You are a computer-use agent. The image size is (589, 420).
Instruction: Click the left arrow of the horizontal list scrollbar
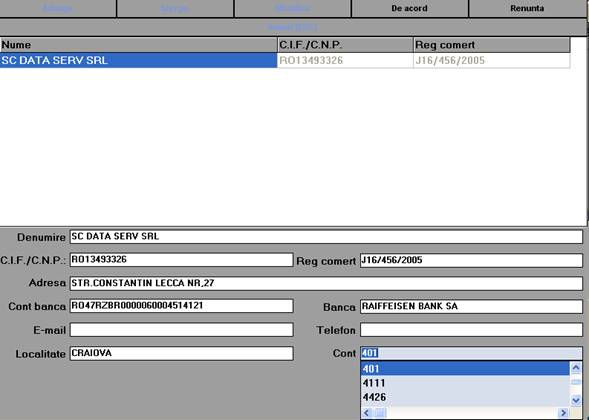point(367,413)
